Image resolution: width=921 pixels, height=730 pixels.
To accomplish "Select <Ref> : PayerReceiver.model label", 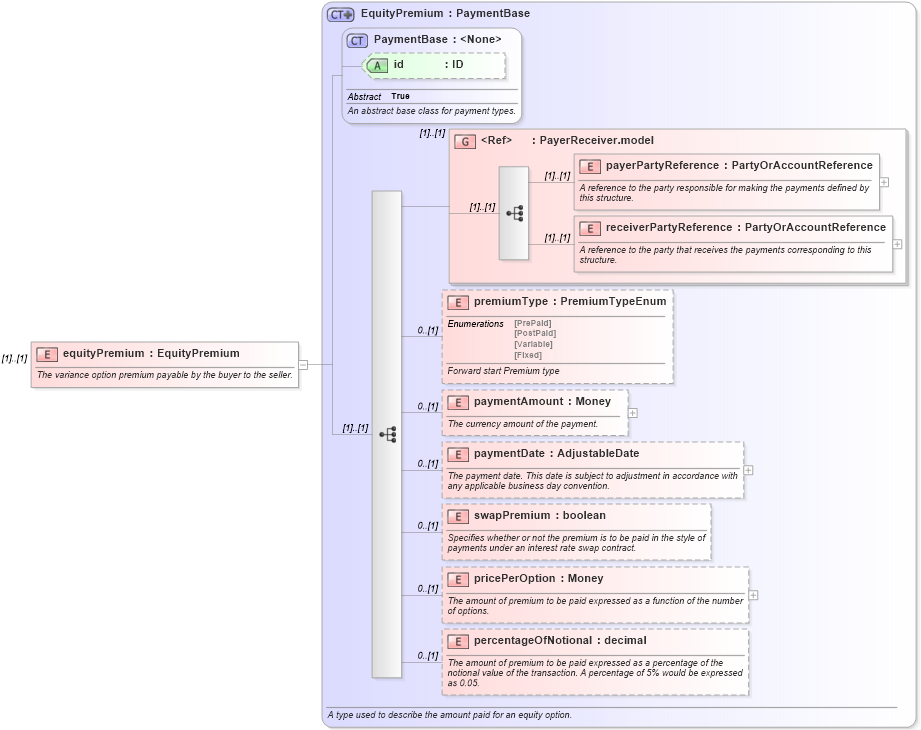I will (x=567, y=140).
